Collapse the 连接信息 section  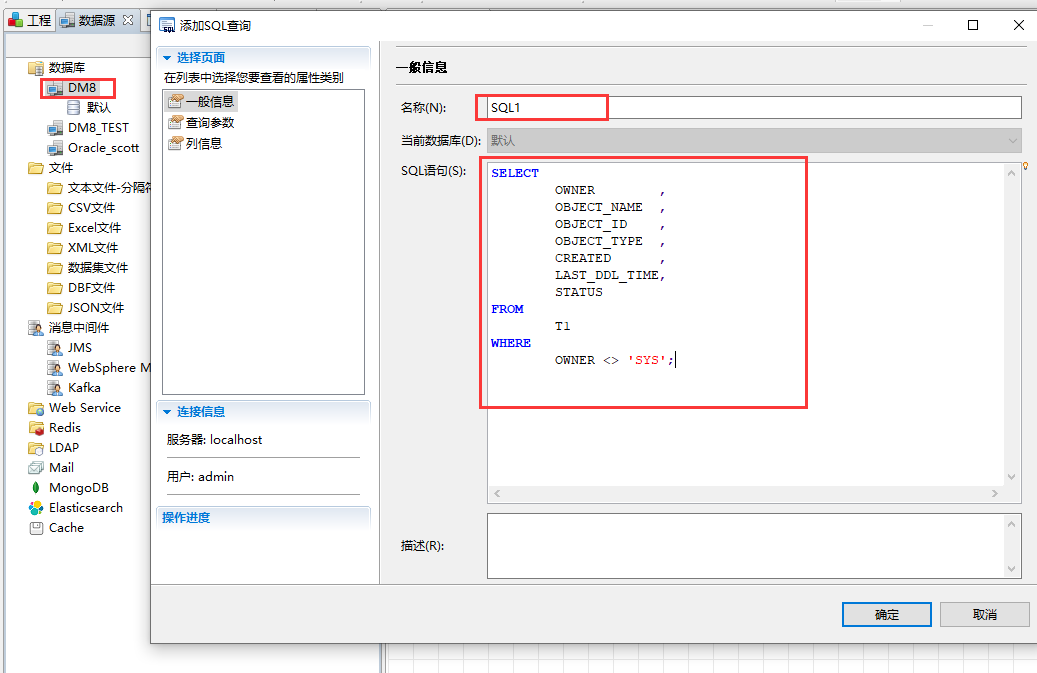[x=167, y=412]
